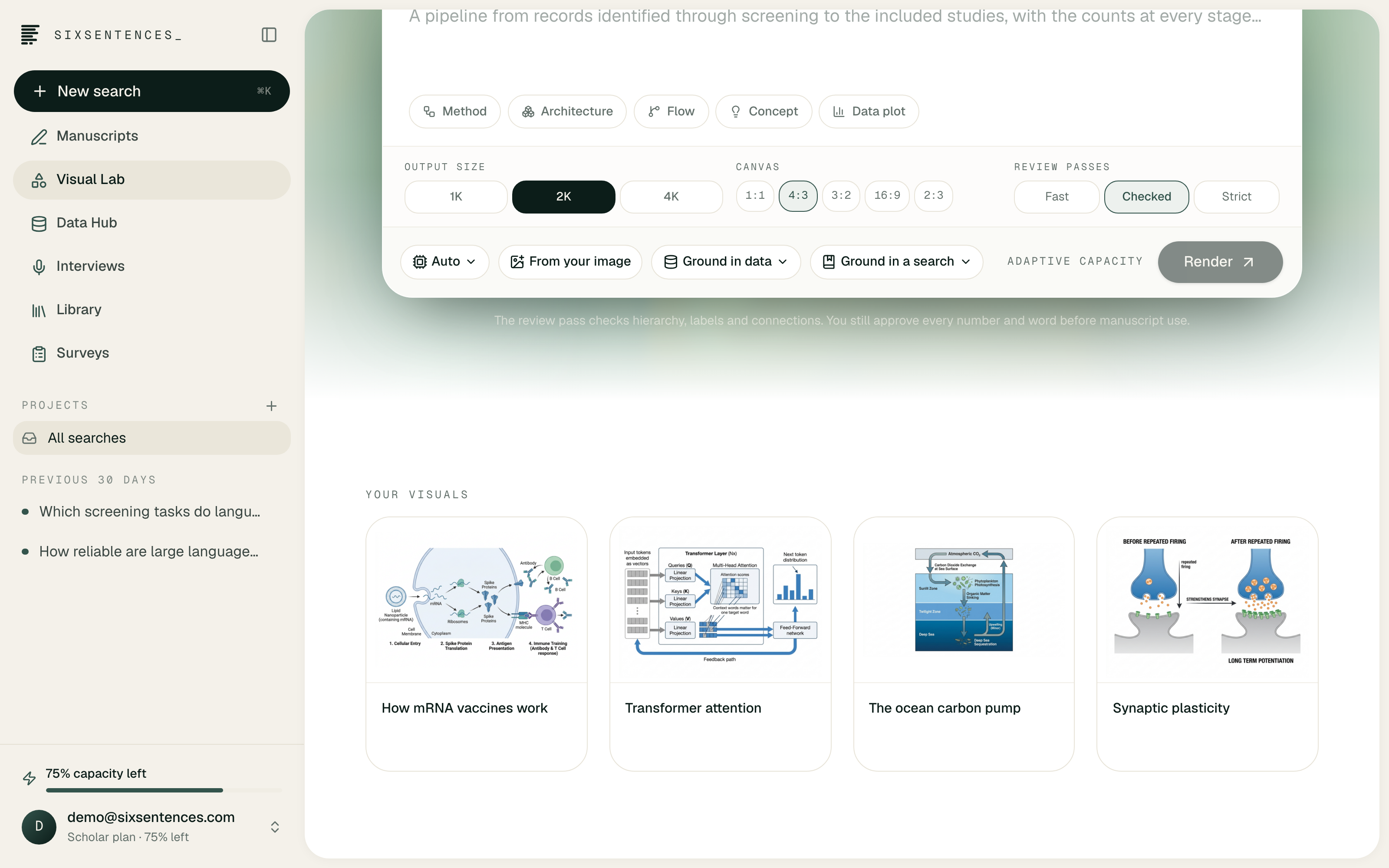Open the Library section
The width and height of the screenshot is (1389, 868).
151,311
